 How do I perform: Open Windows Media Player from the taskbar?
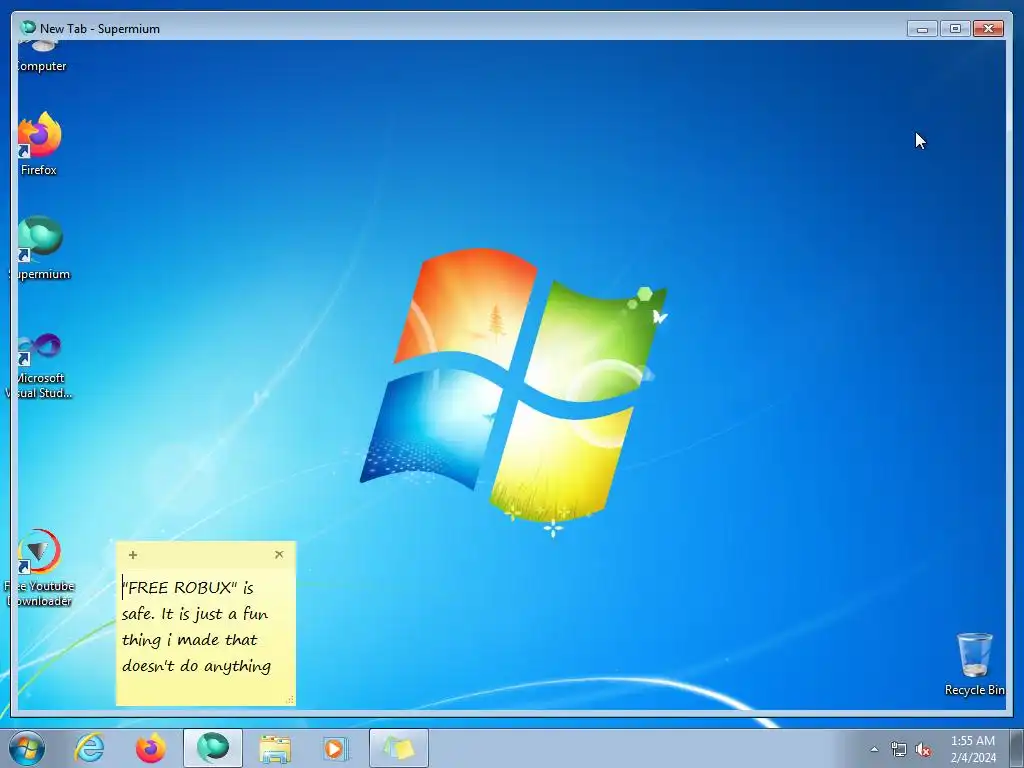[336, 748]
